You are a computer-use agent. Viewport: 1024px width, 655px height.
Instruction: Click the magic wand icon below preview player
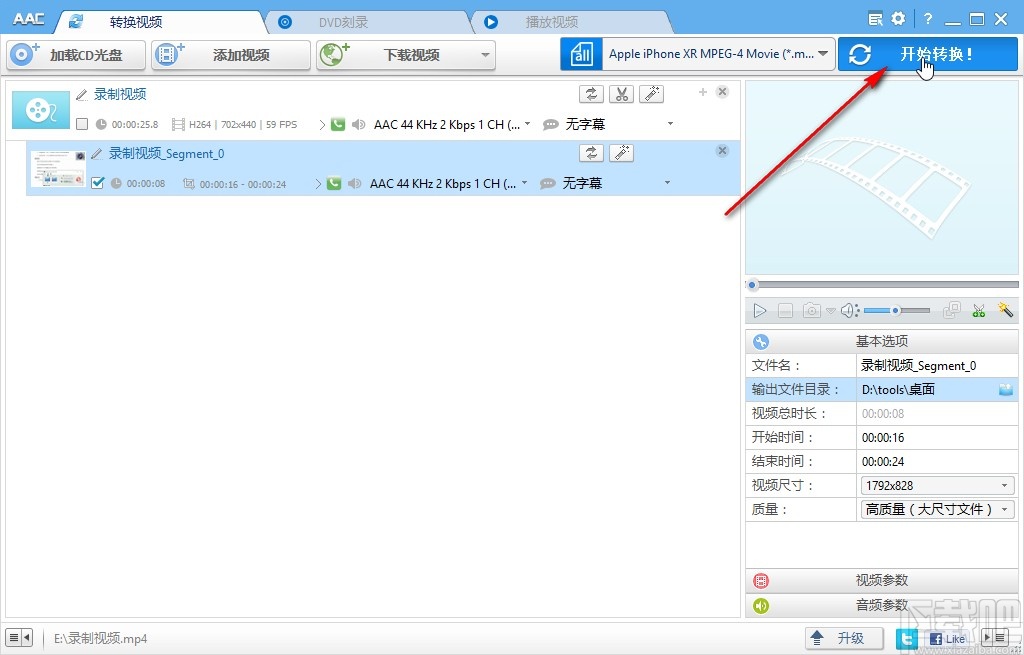pyautogui.click(x=1005, y=310)
